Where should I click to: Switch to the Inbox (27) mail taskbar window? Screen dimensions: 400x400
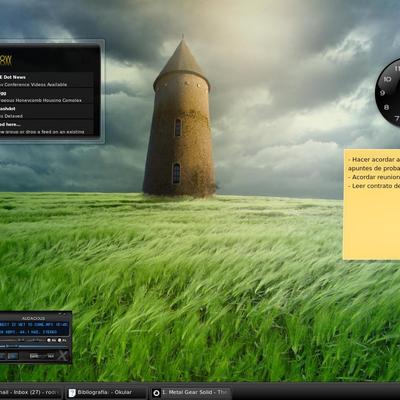pyautogui.click(x=31, y=392)
